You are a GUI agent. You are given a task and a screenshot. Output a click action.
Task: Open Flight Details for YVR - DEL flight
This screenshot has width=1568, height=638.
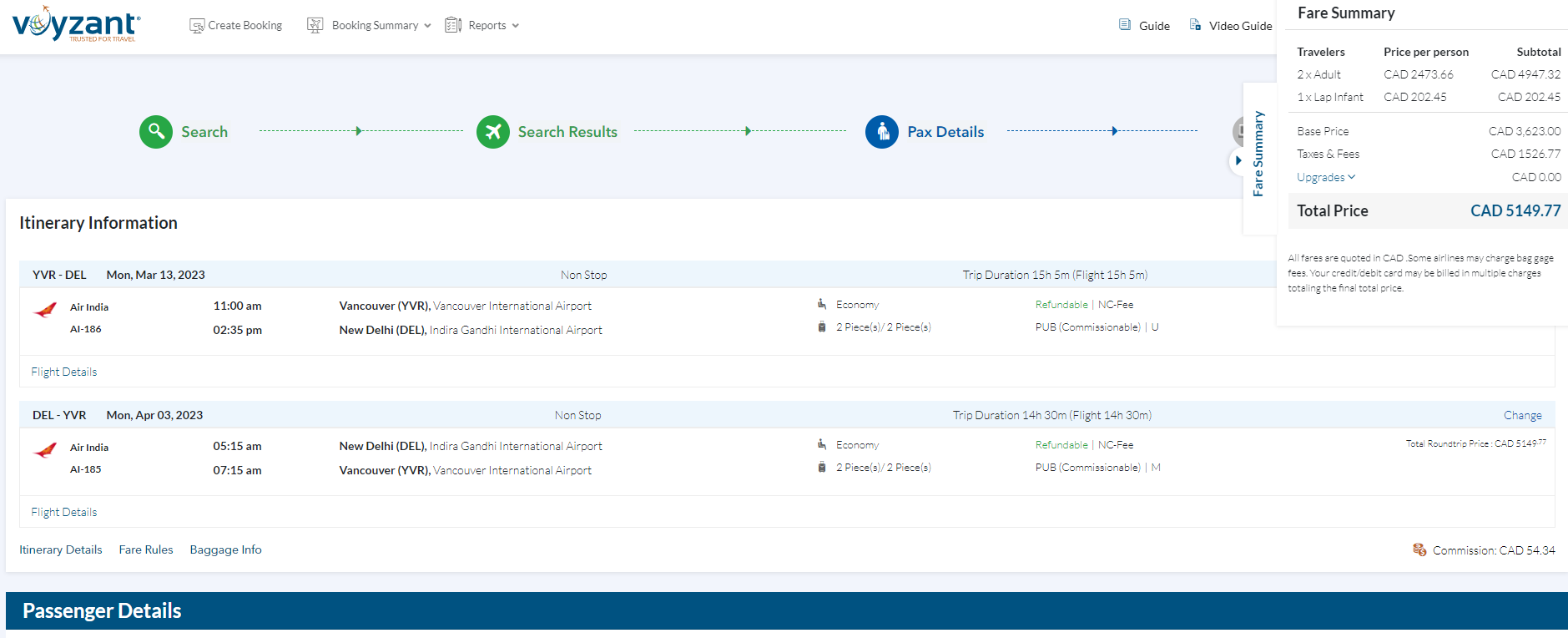point(64,372)
